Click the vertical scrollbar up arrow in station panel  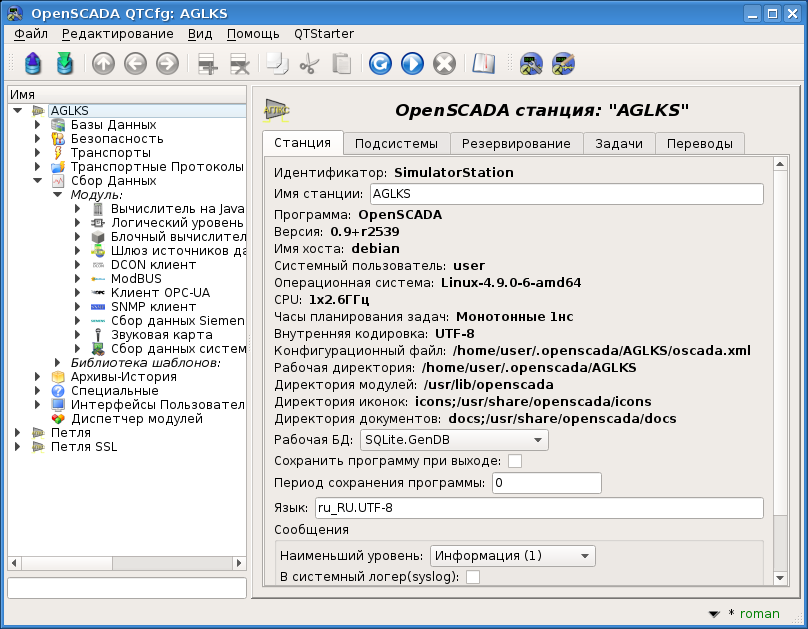click(x=780, y=164)
